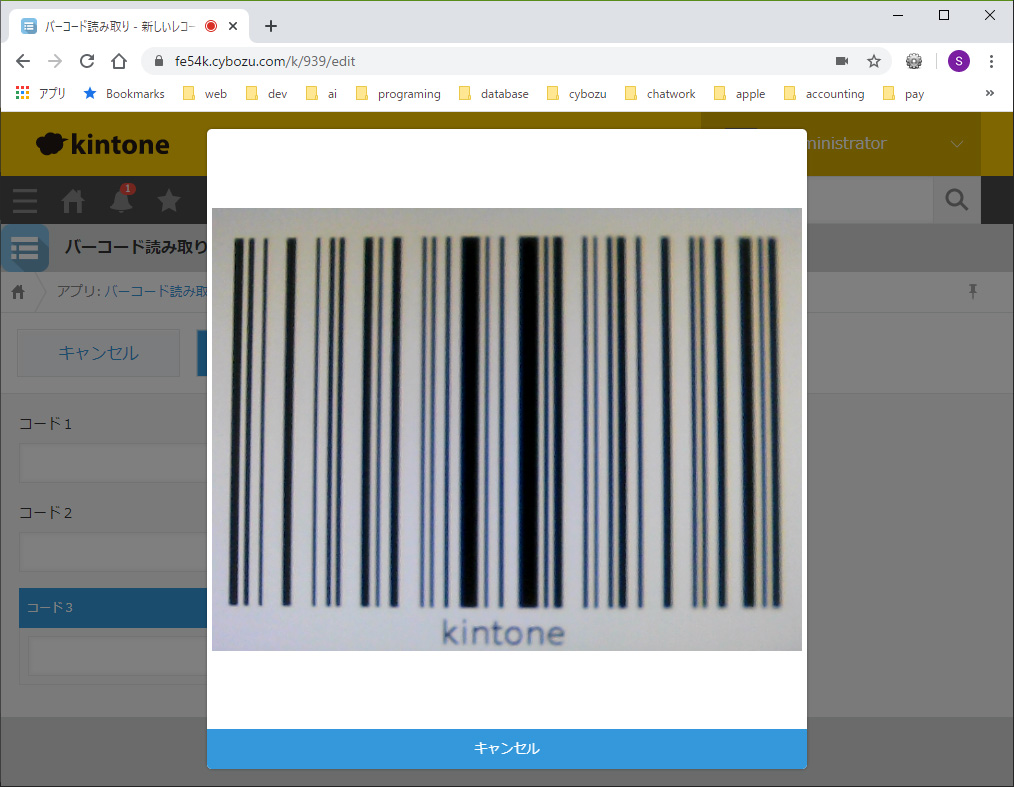Open the pay bookmarks folder
Image resolution: width=1014 pixels, height=787 pixels.
(903, 94)
